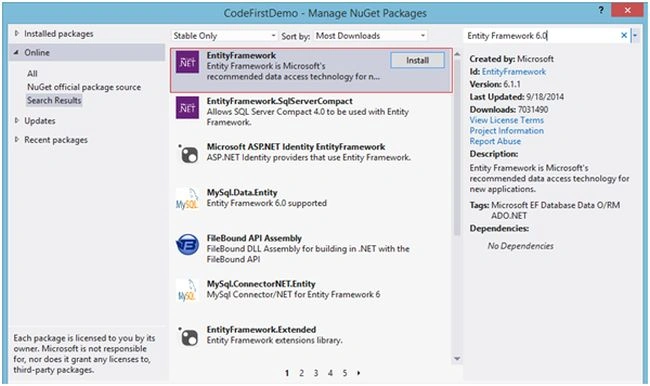Open View License Terms link

tap(507, 120)
